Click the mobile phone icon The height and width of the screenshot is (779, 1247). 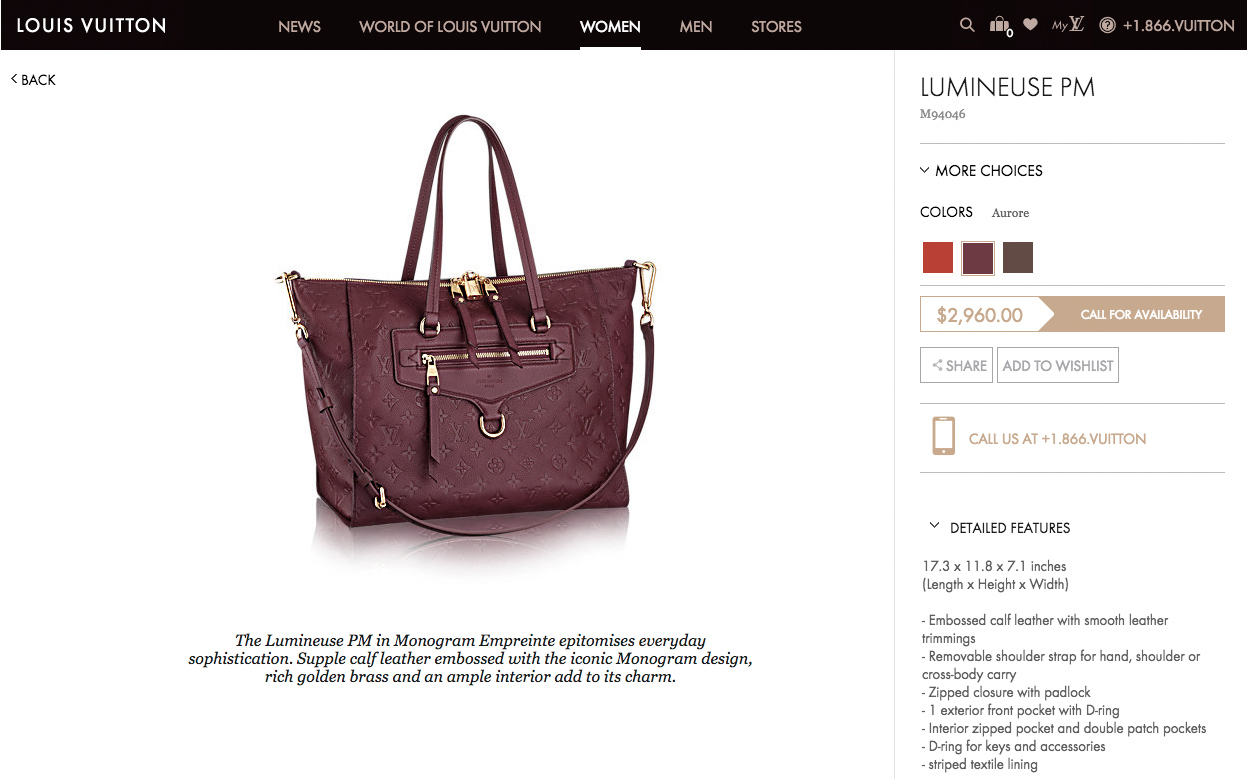(943, 437)
